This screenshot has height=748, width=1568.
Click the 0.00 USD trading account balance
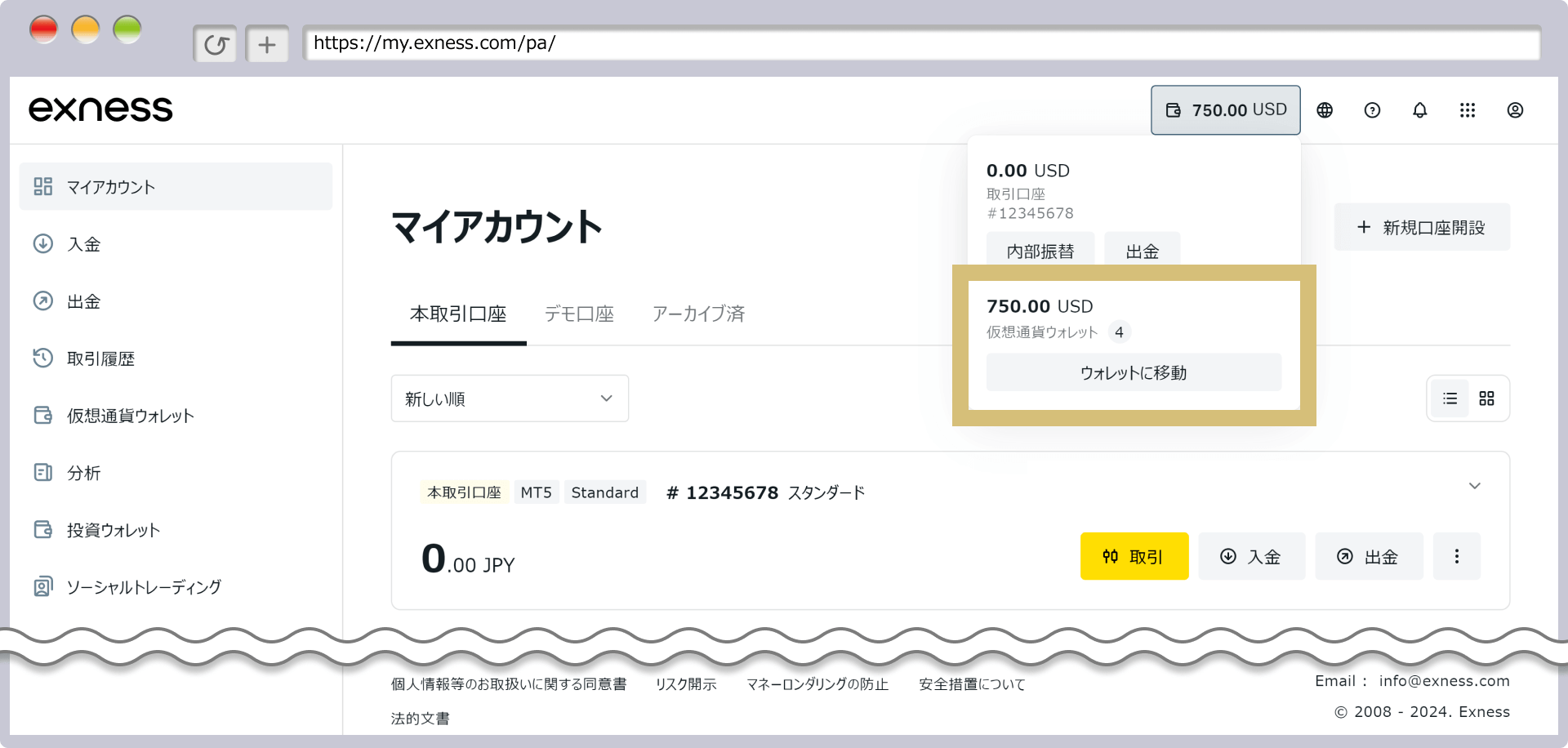tap(1027, 171)
